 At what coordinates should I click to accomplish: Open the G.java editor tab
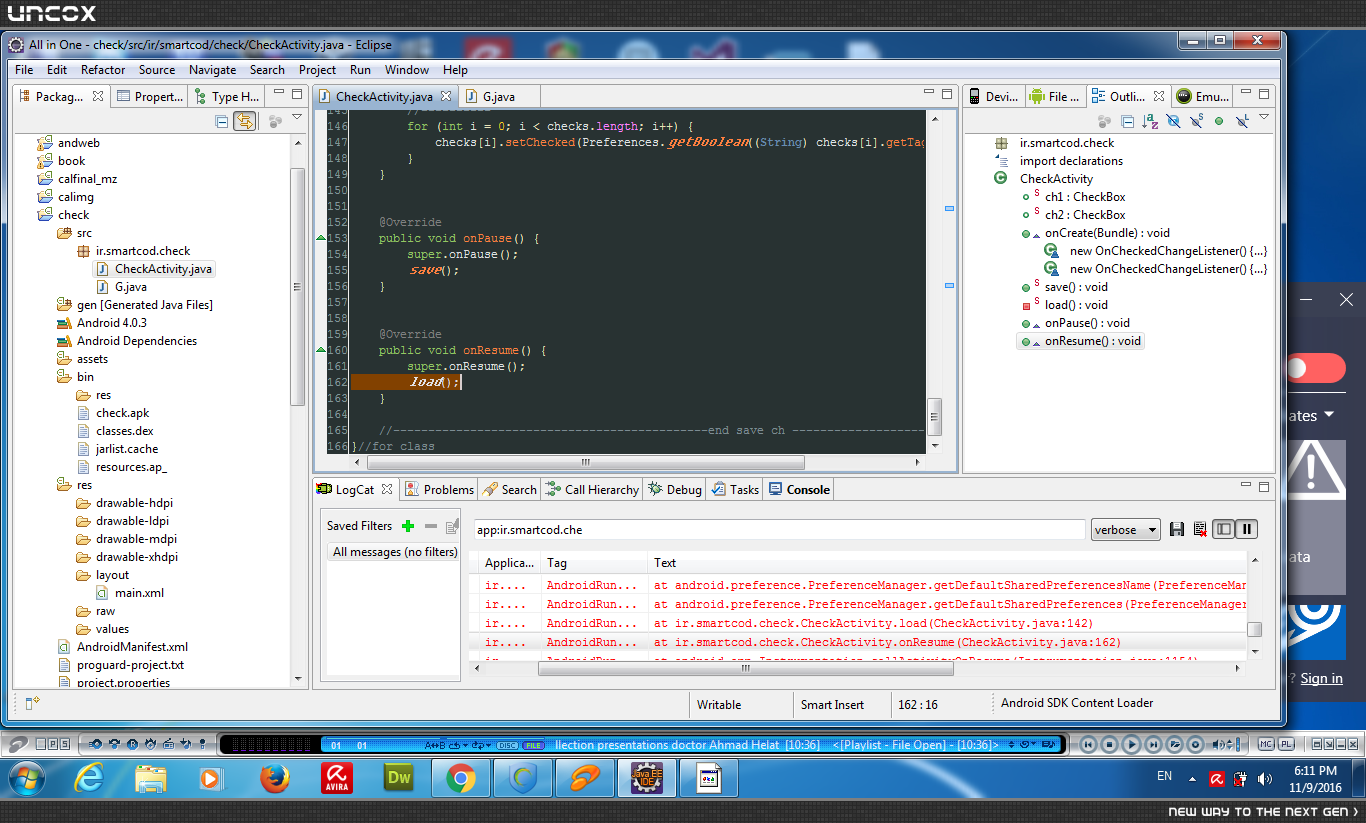point(499,96)
